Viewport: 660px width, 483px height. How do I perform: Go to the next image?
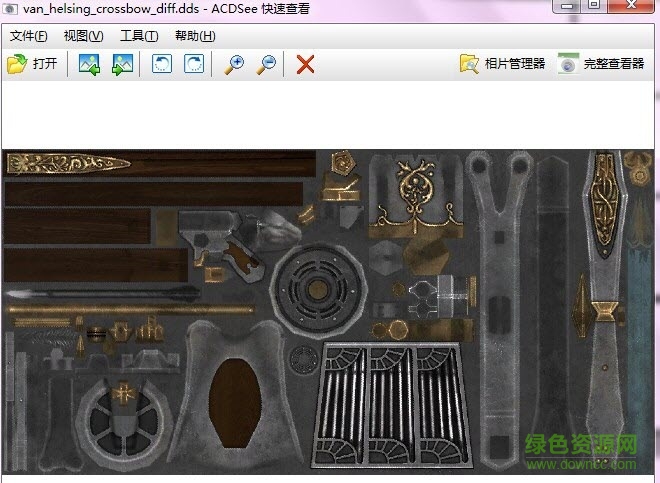pos(122,64)
